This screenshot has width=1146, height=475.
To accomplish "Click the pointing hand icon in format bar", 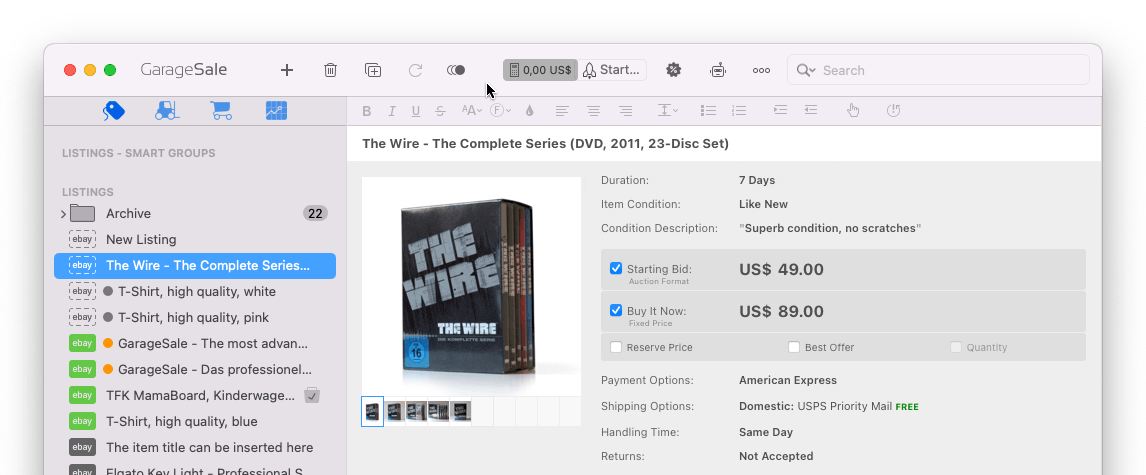I will click(x=853, y=110).
